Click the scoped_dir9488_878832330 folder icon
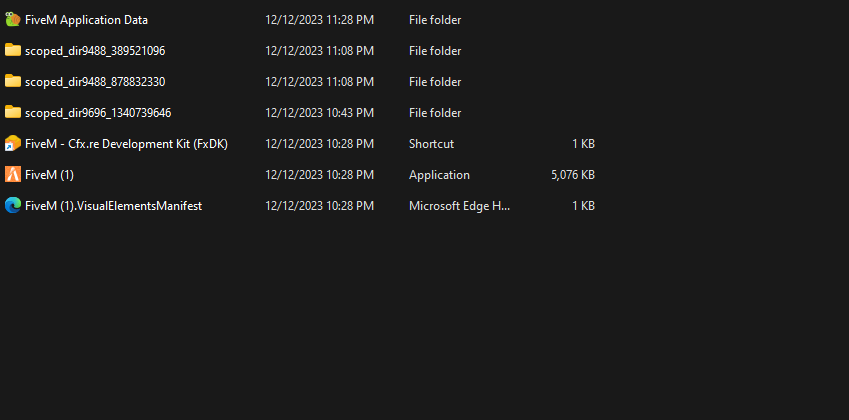849x420 pixels. [13, 81]
